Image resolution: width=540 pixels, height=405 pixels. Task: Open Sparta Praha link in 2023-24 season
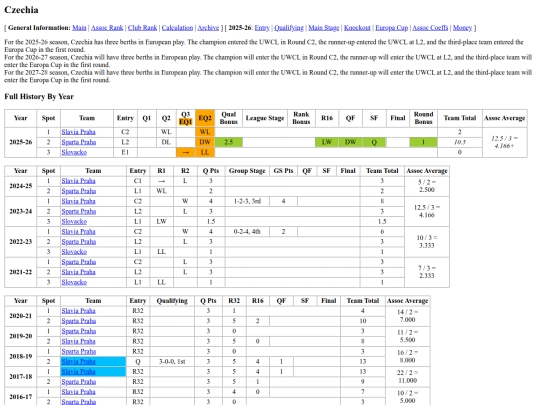(79, 211)
